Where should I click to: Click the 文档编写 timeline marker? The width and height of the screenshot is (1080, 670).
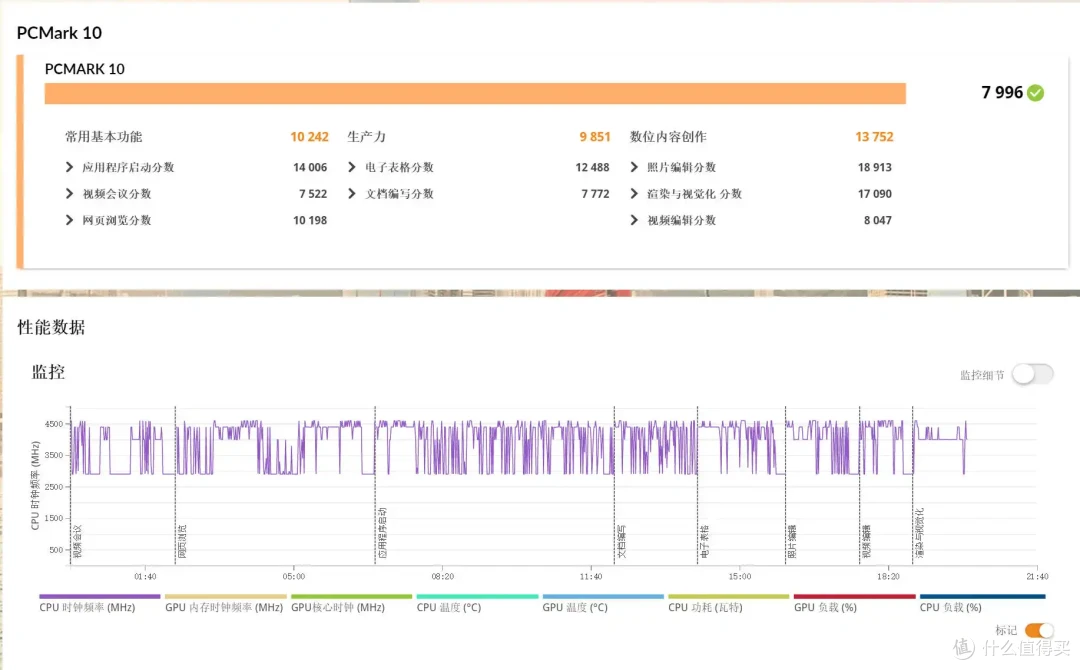click(621, 541)
